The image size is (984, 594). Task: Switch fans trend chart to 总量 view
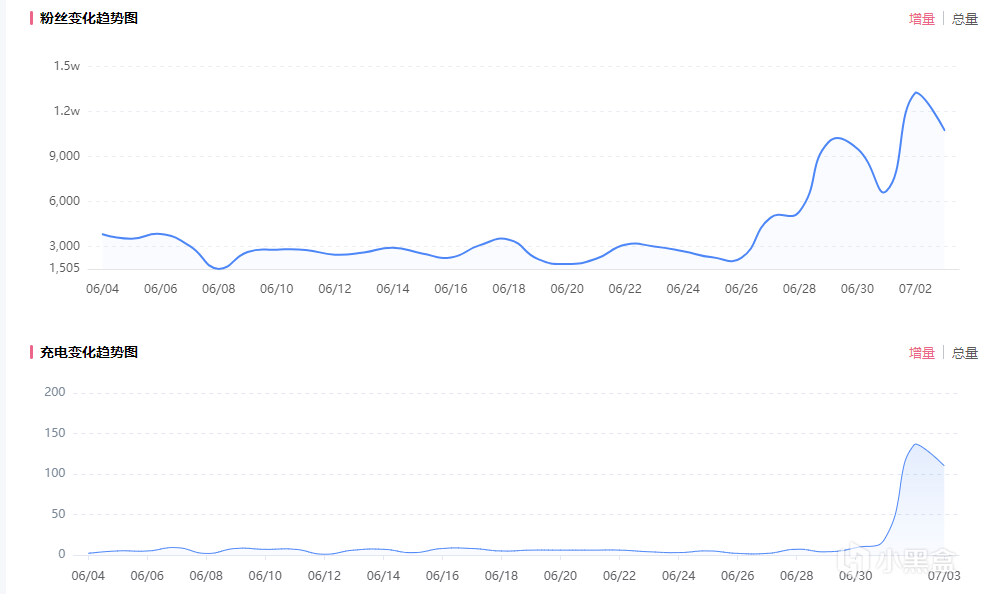pos(965,19)
